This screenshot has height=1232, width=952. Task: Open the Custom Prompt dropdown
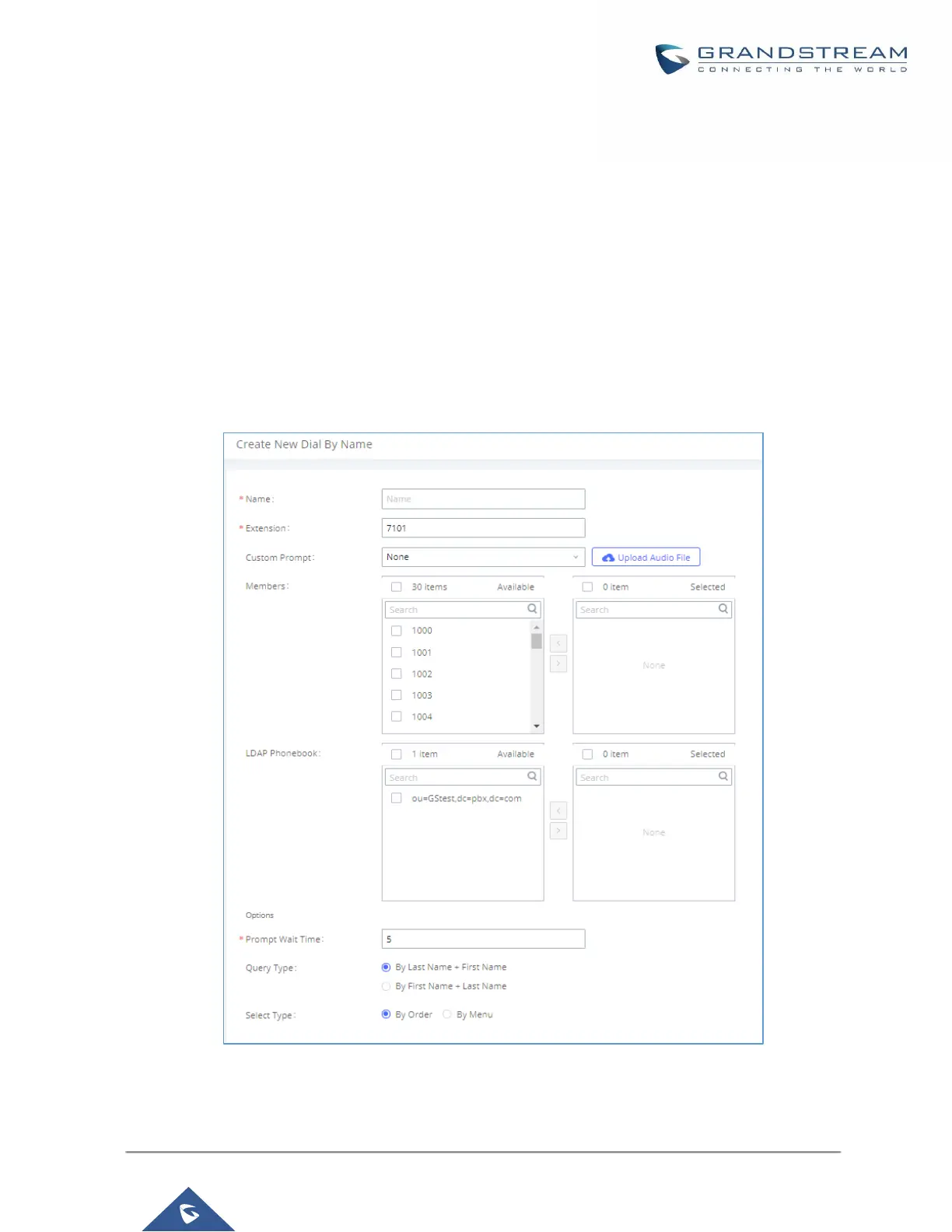(483, 557)
